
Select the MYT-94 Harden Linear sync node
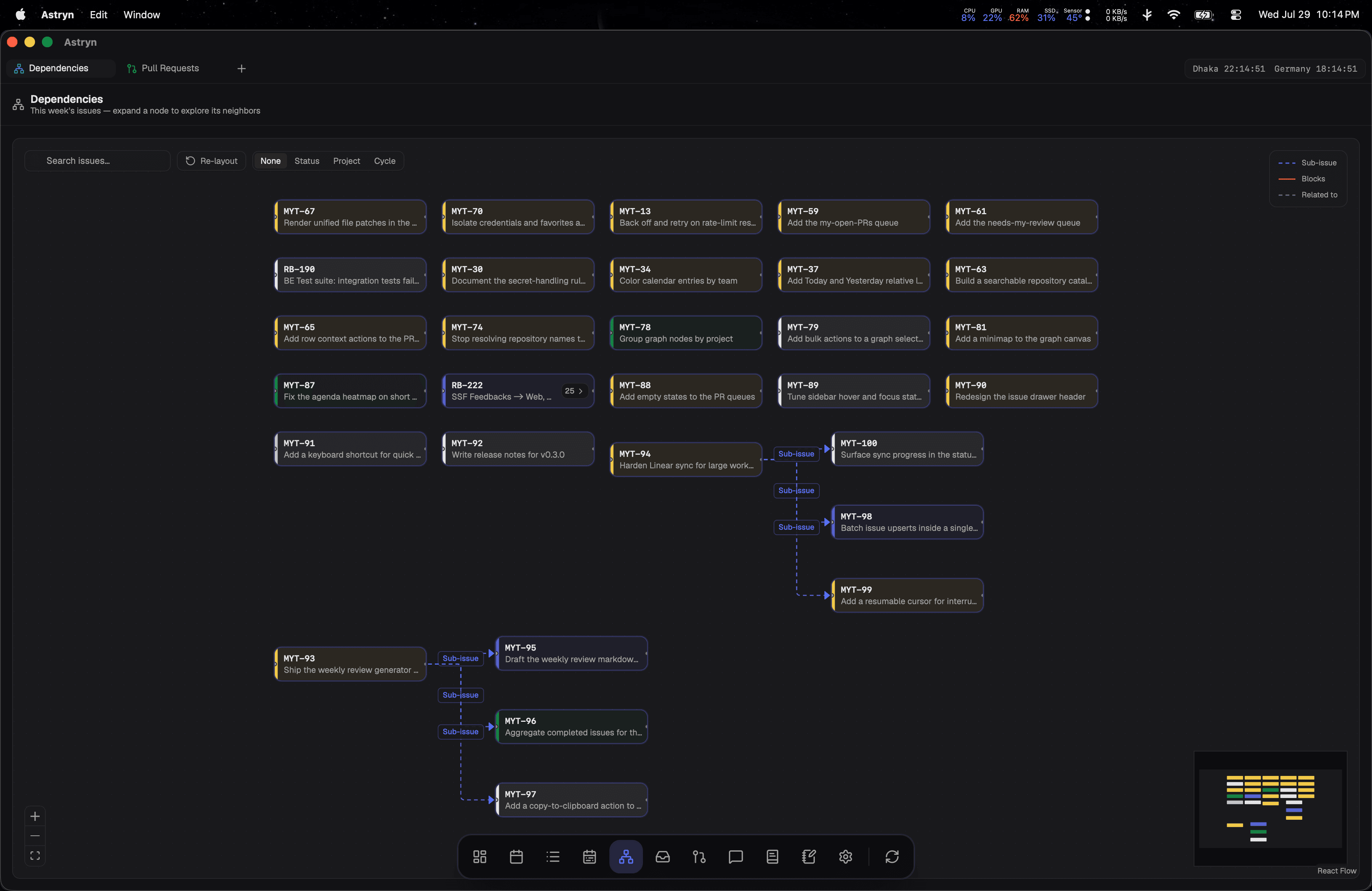pyautogui.click(x=686, y=459)
